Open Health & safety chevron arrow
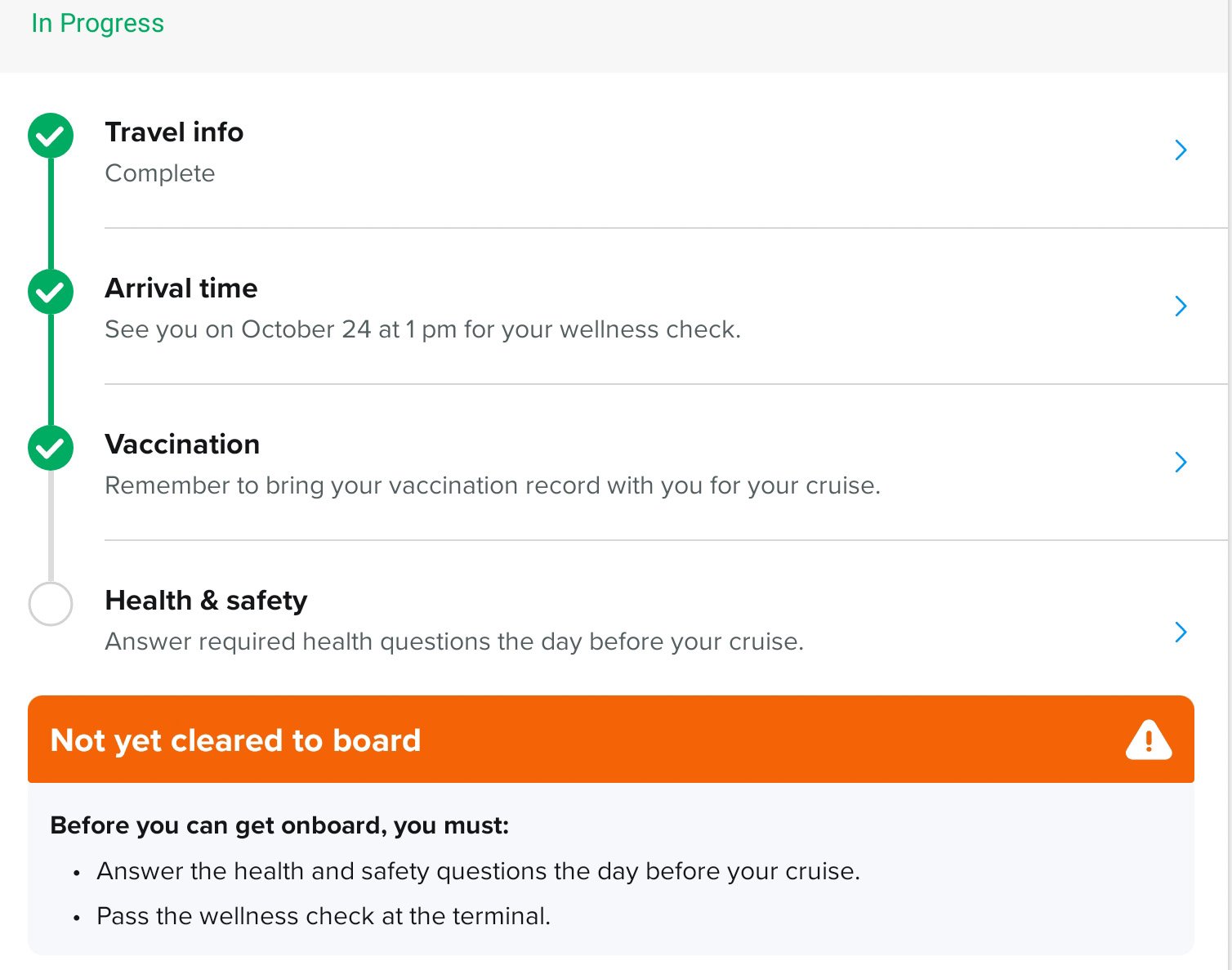Screen dimensions: 1232x970 pos(1181,632)
